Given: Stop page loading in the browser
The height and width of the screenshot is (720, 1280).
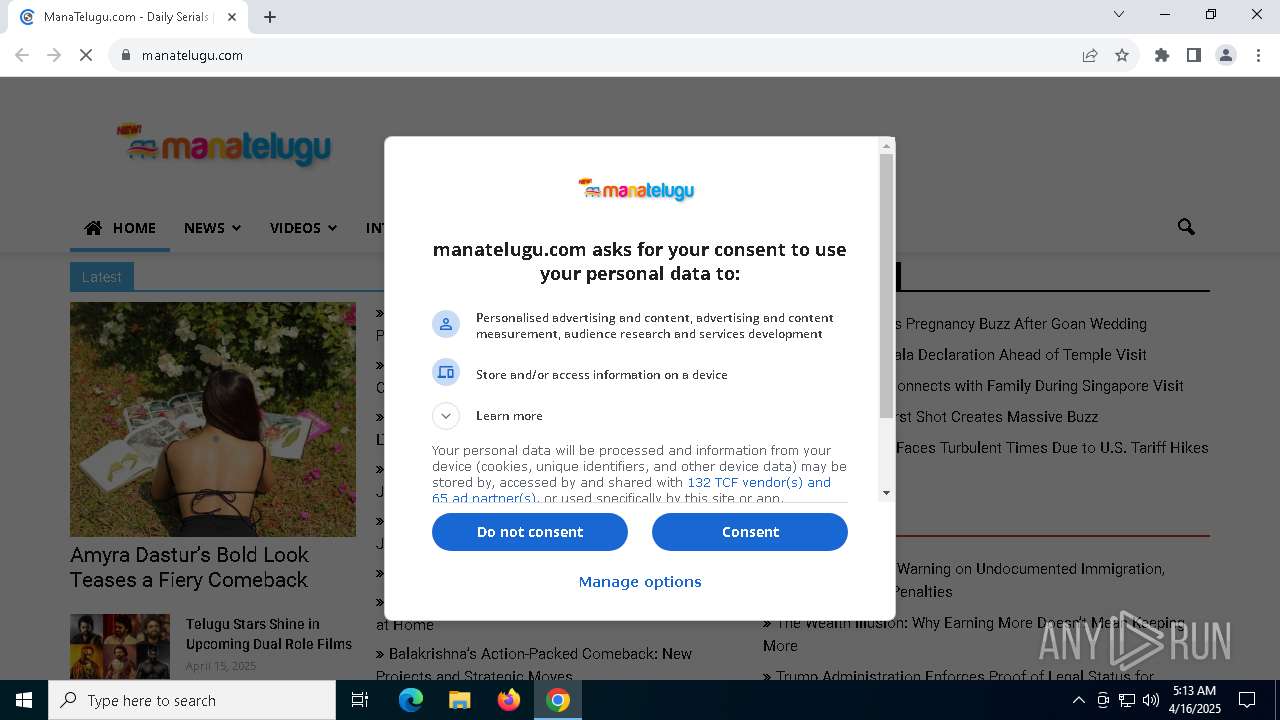Looking at the screenshot, I should pos(86,55).
